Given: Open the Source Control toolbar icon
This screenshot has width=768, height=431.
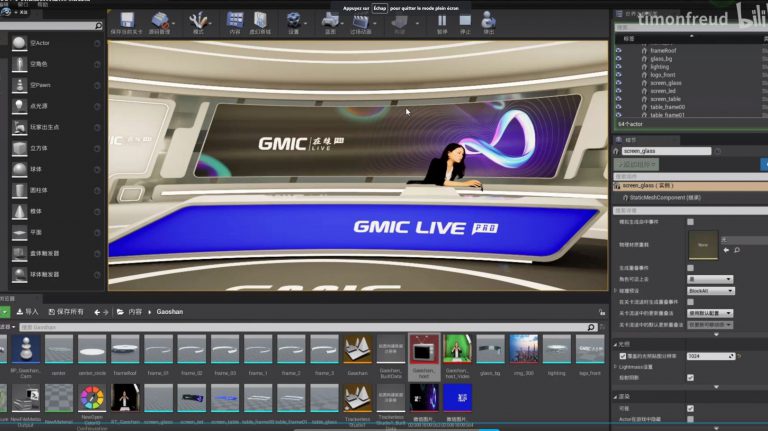Looking at the screenshot, I should (159, 20).
